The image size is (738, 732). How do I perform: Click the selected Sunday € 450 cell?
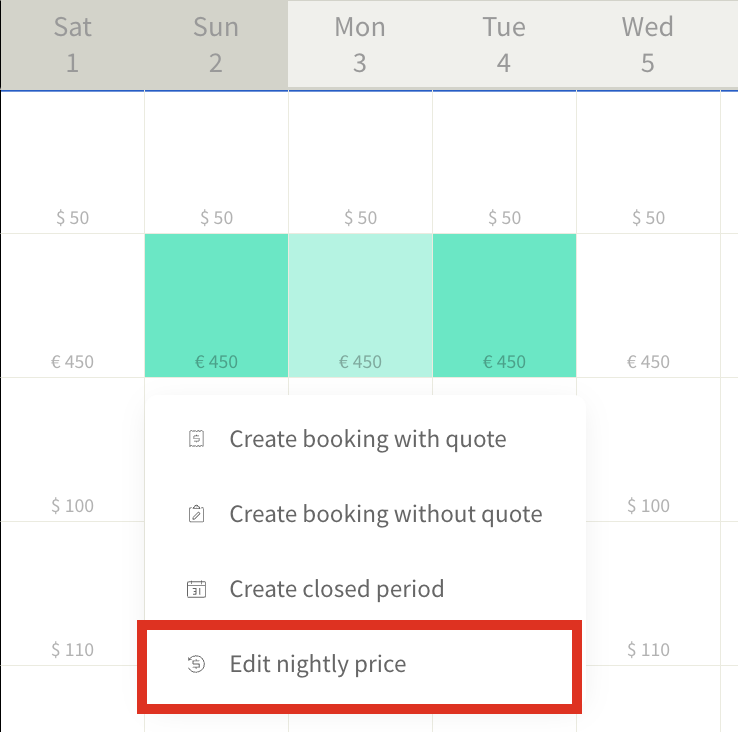(x=216, y=305)
